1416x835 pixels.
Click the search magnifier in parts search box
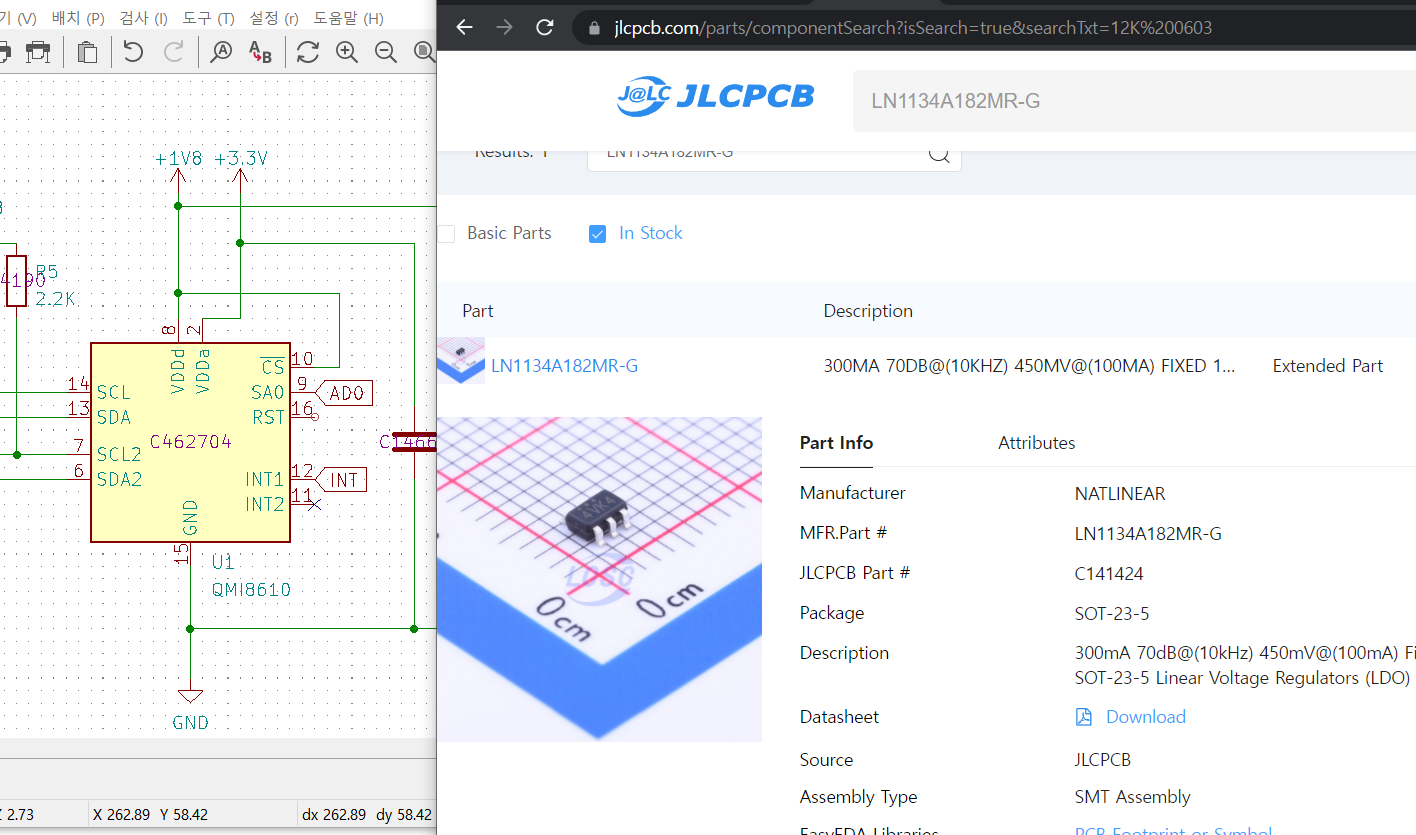939,152
